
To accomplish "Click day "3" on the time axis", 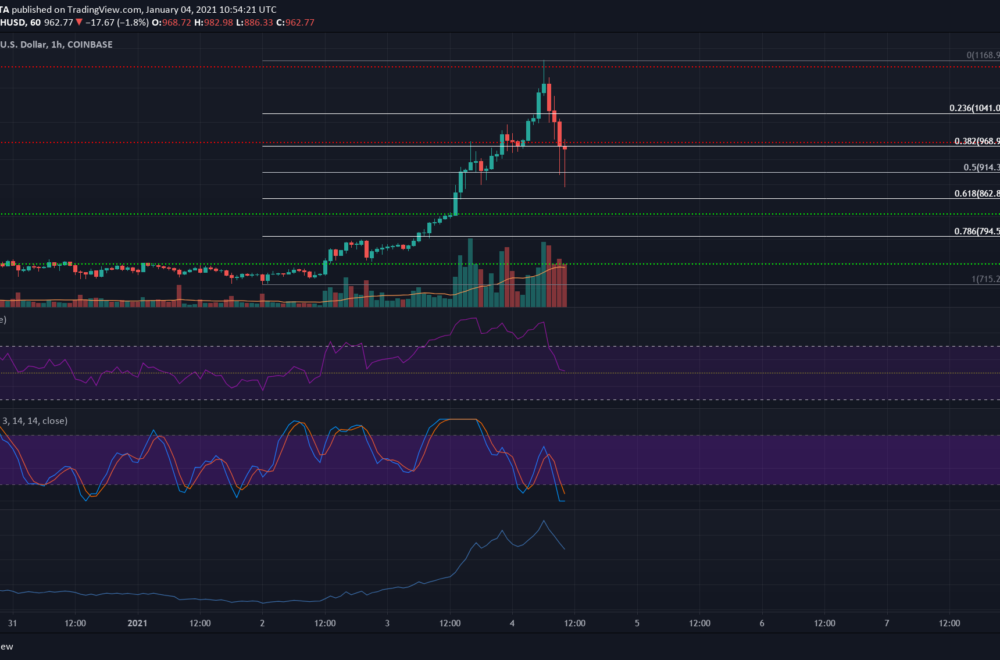I will (387, 623).
